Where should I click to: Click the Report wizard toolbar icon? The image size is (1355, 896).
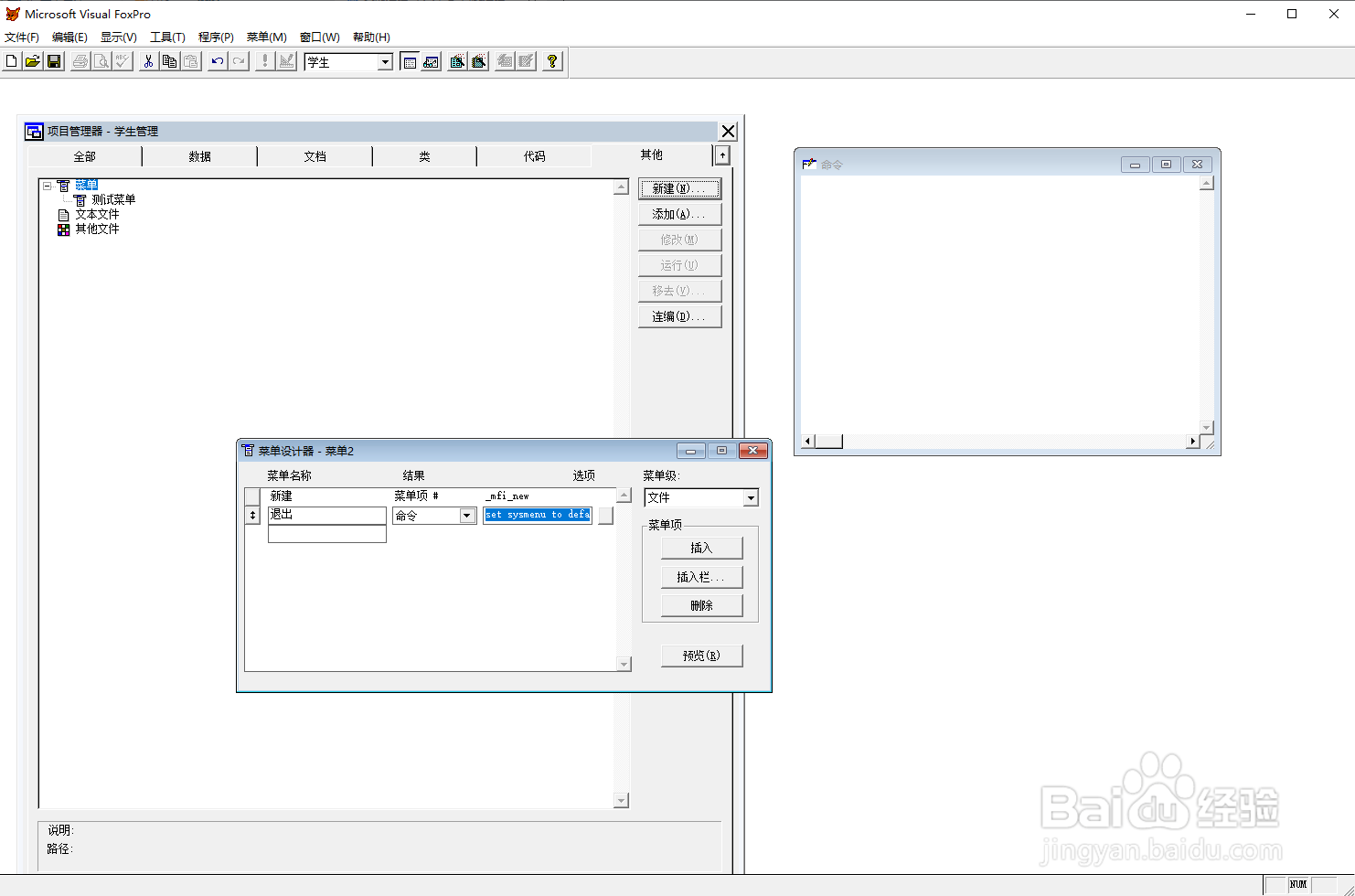click(478, 61)
